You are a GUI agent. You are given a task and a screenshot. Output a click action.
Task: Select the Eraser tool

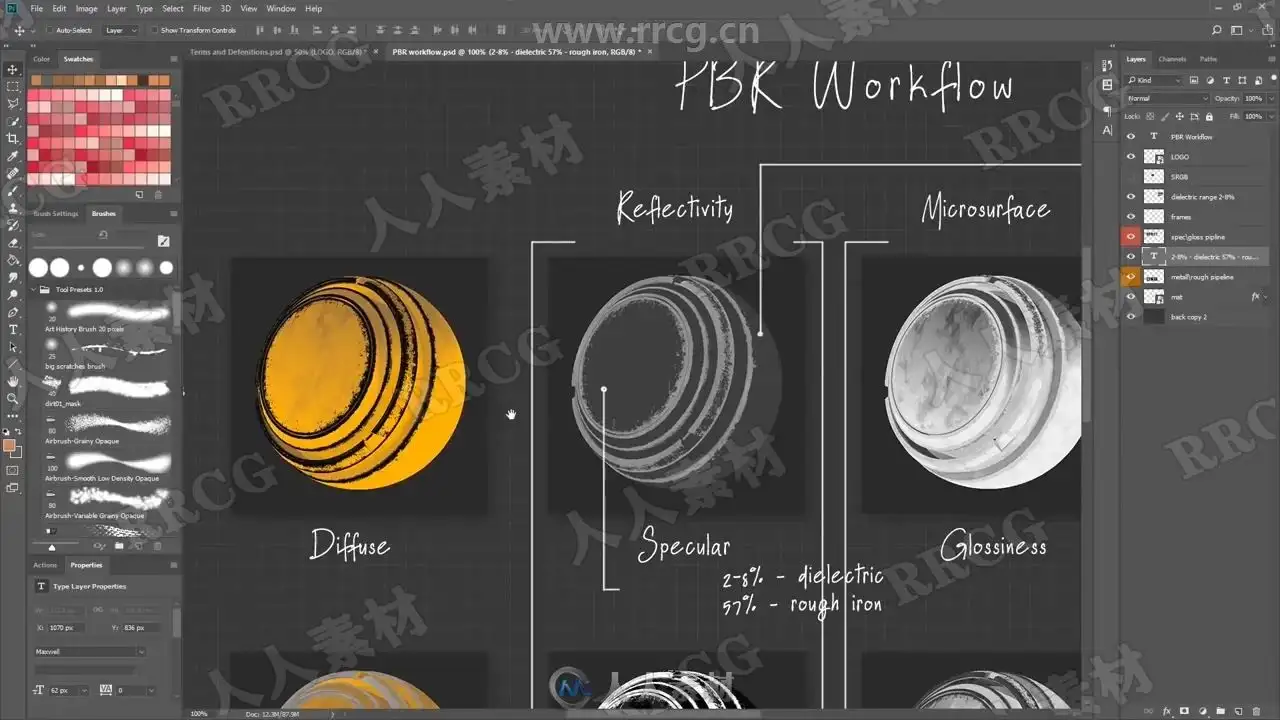13,243
